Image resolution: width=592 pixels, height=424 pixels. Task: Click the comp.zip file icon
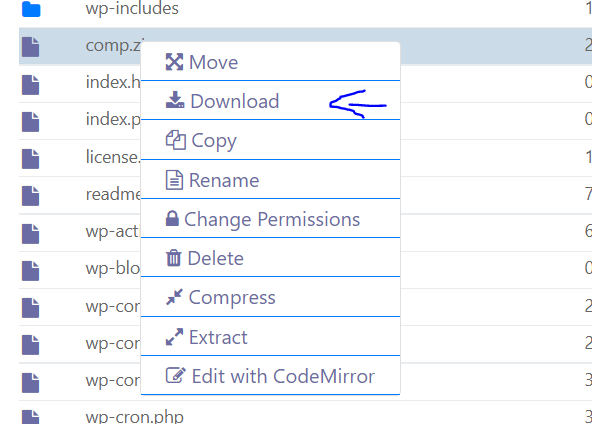tap(31, 47)
